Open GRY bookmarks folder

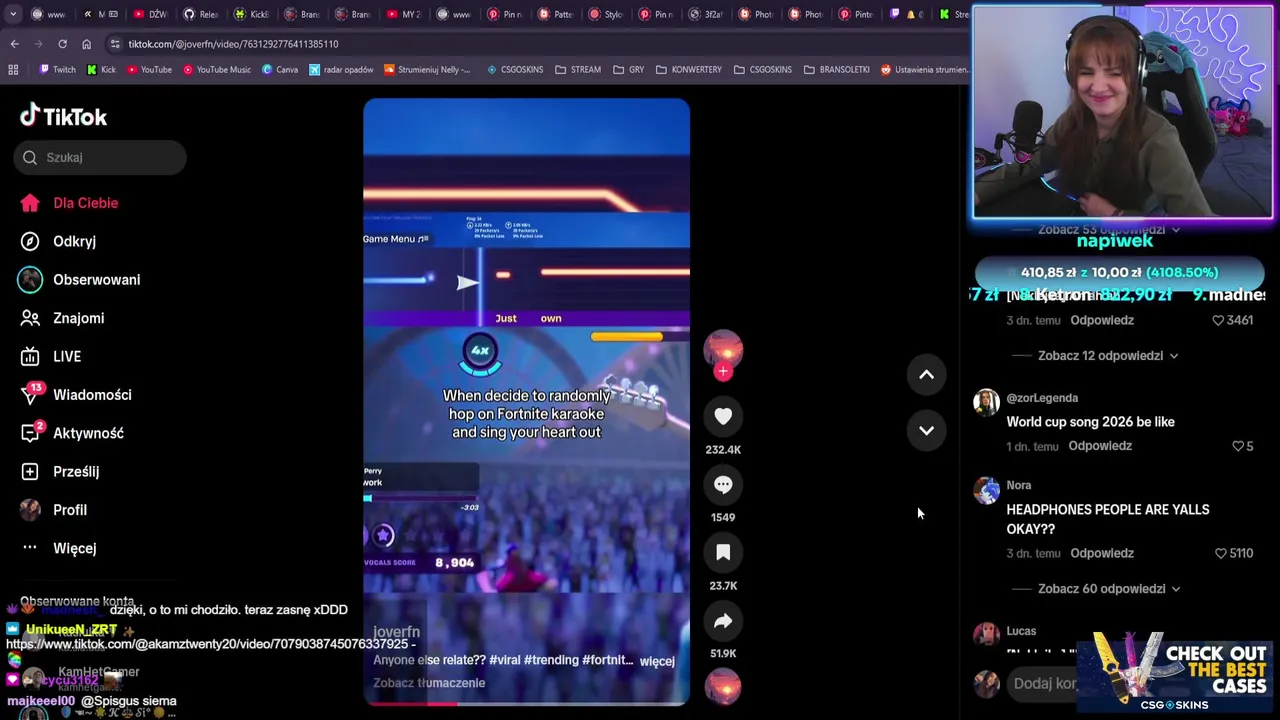(629, 70)
